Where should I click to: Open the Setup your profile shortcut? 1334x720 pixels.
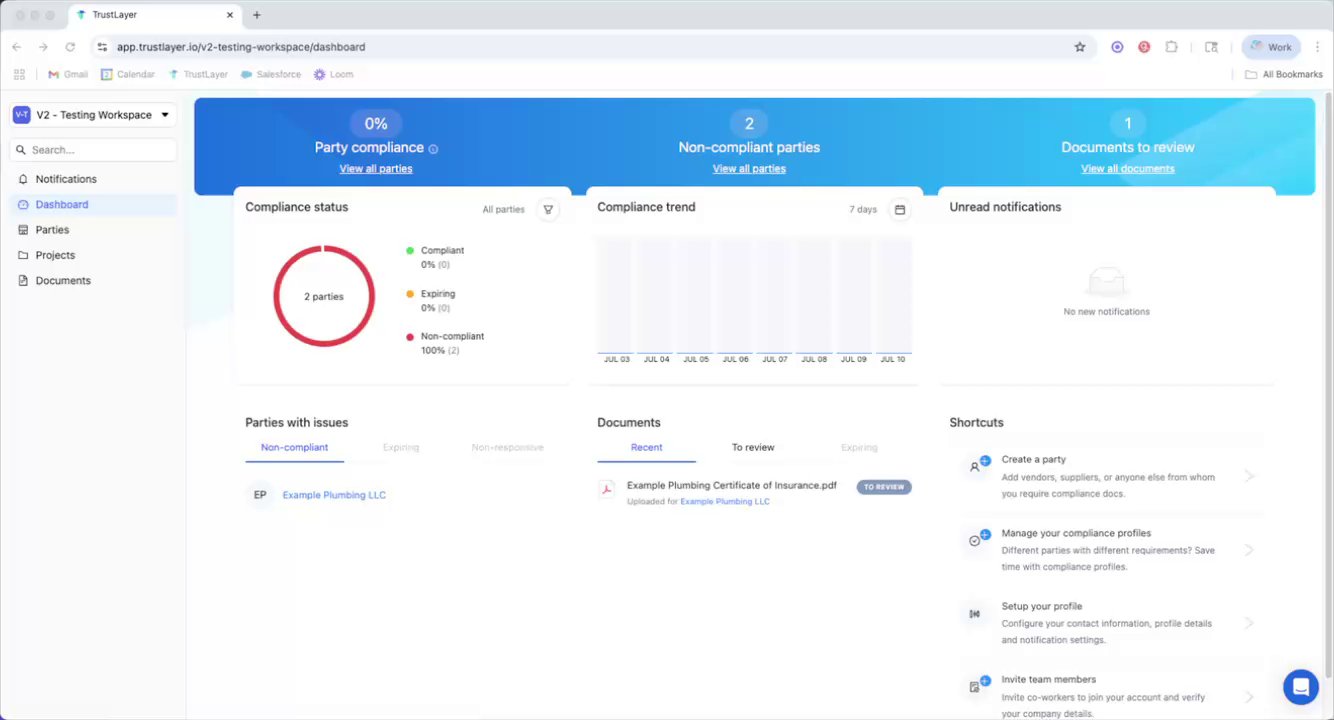coord(1108,623)
